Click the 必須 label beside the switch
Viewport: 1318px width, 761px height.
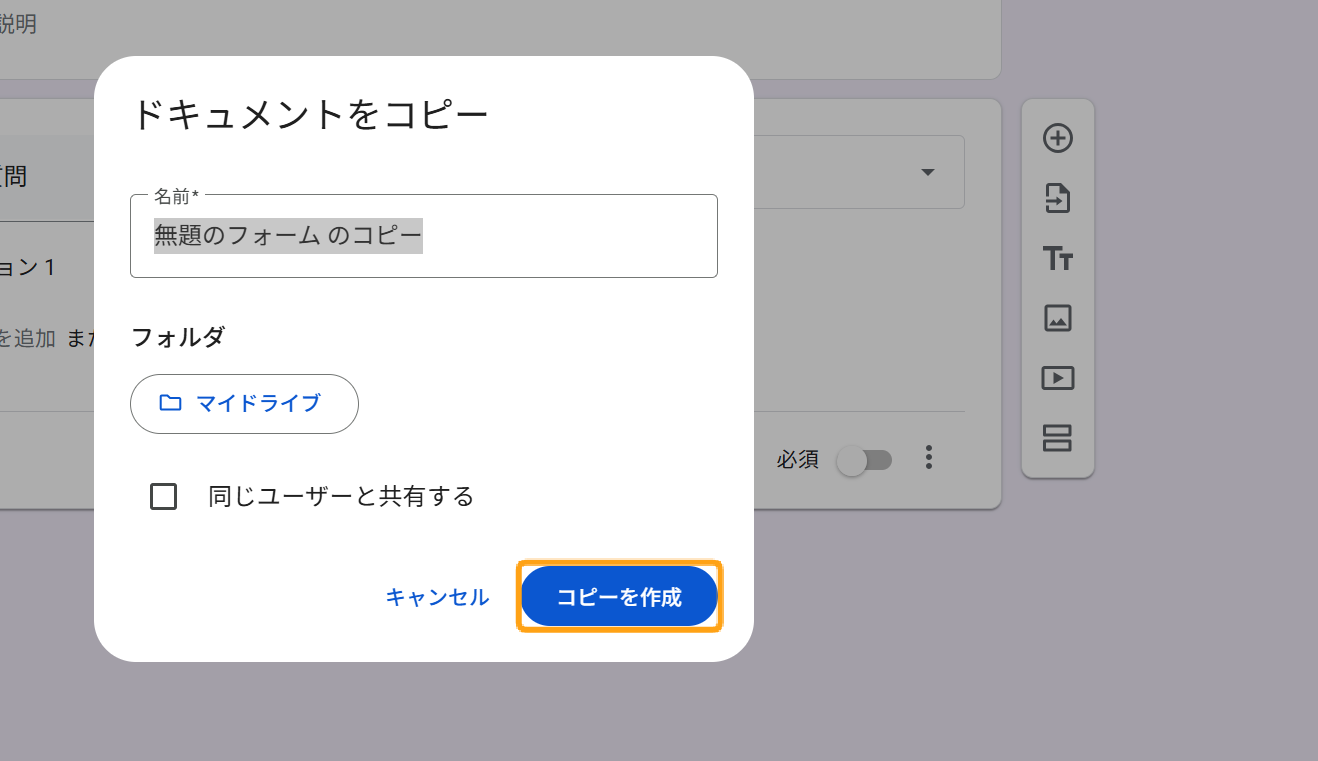tap(797, 460)
